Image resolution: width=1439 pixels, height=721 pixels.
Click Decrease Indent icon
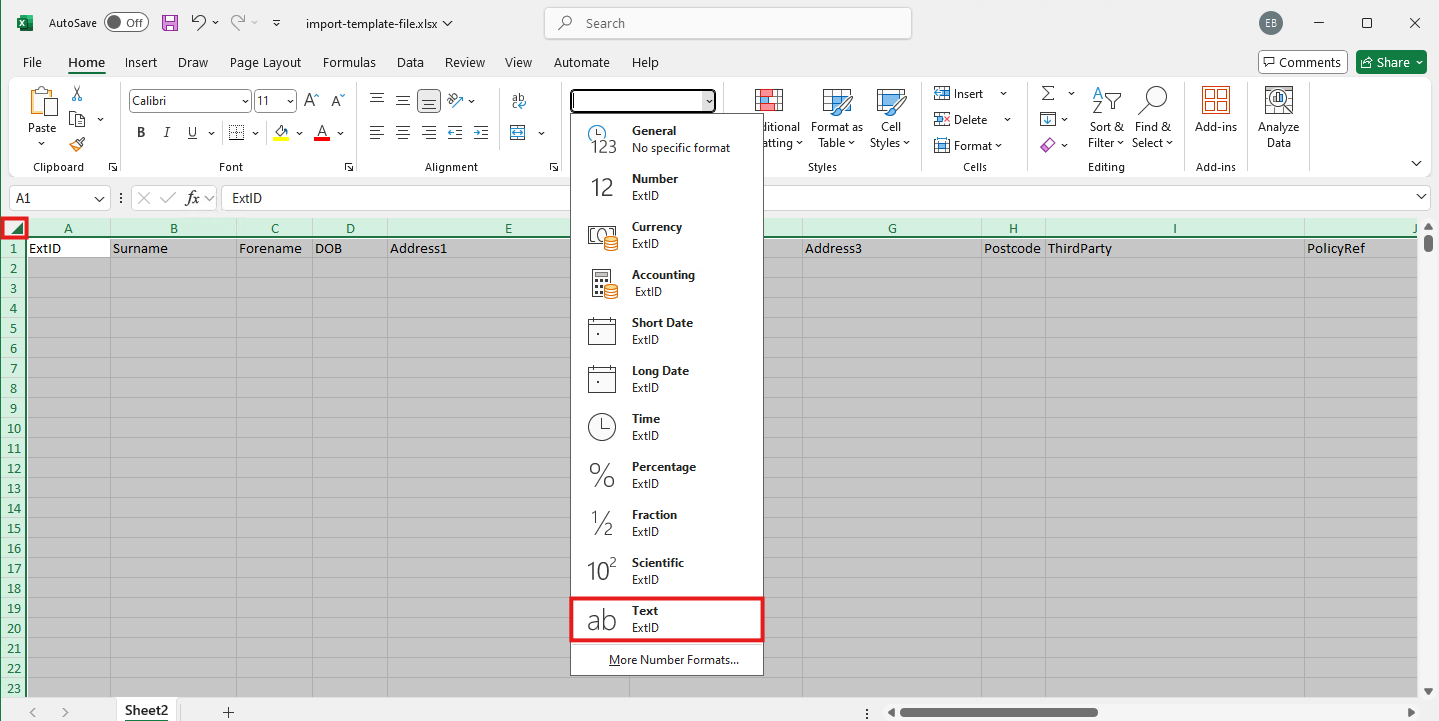click(455, 132)
